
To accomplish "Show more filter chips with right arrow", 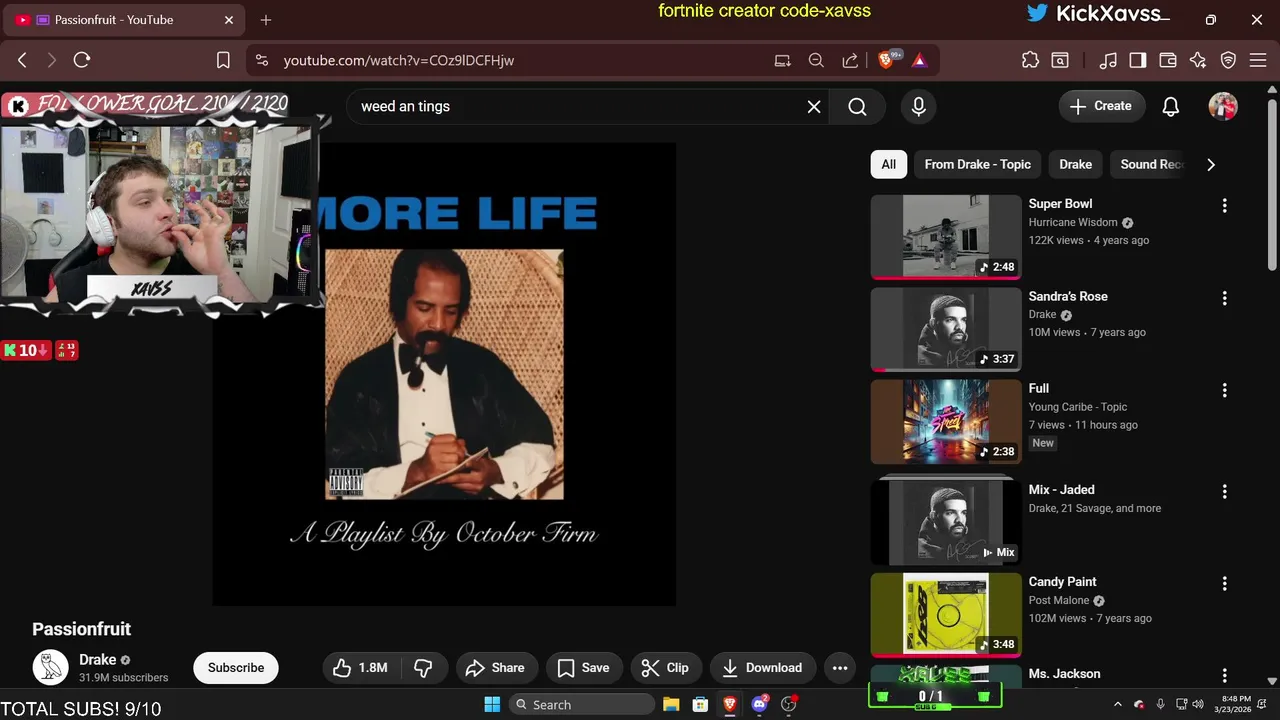I will coord(1211,164).
